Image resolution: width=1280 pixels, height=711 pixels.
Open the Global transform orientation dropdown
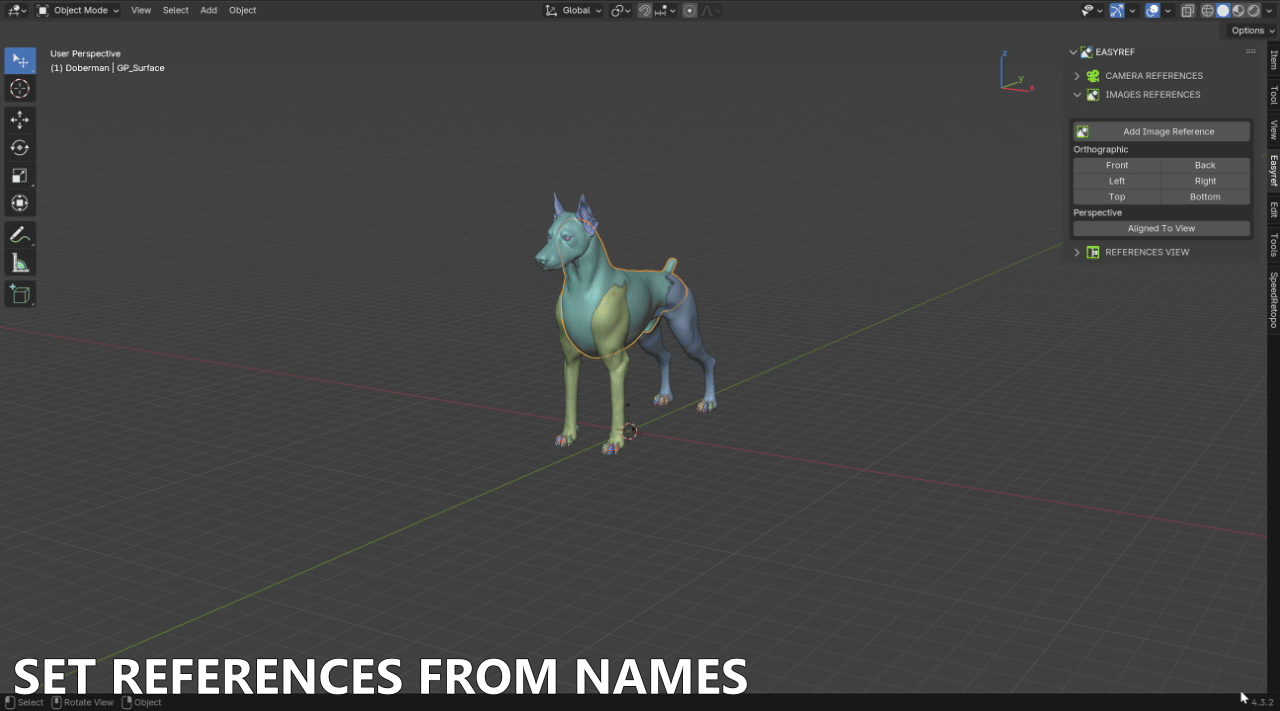click(573, 10)
